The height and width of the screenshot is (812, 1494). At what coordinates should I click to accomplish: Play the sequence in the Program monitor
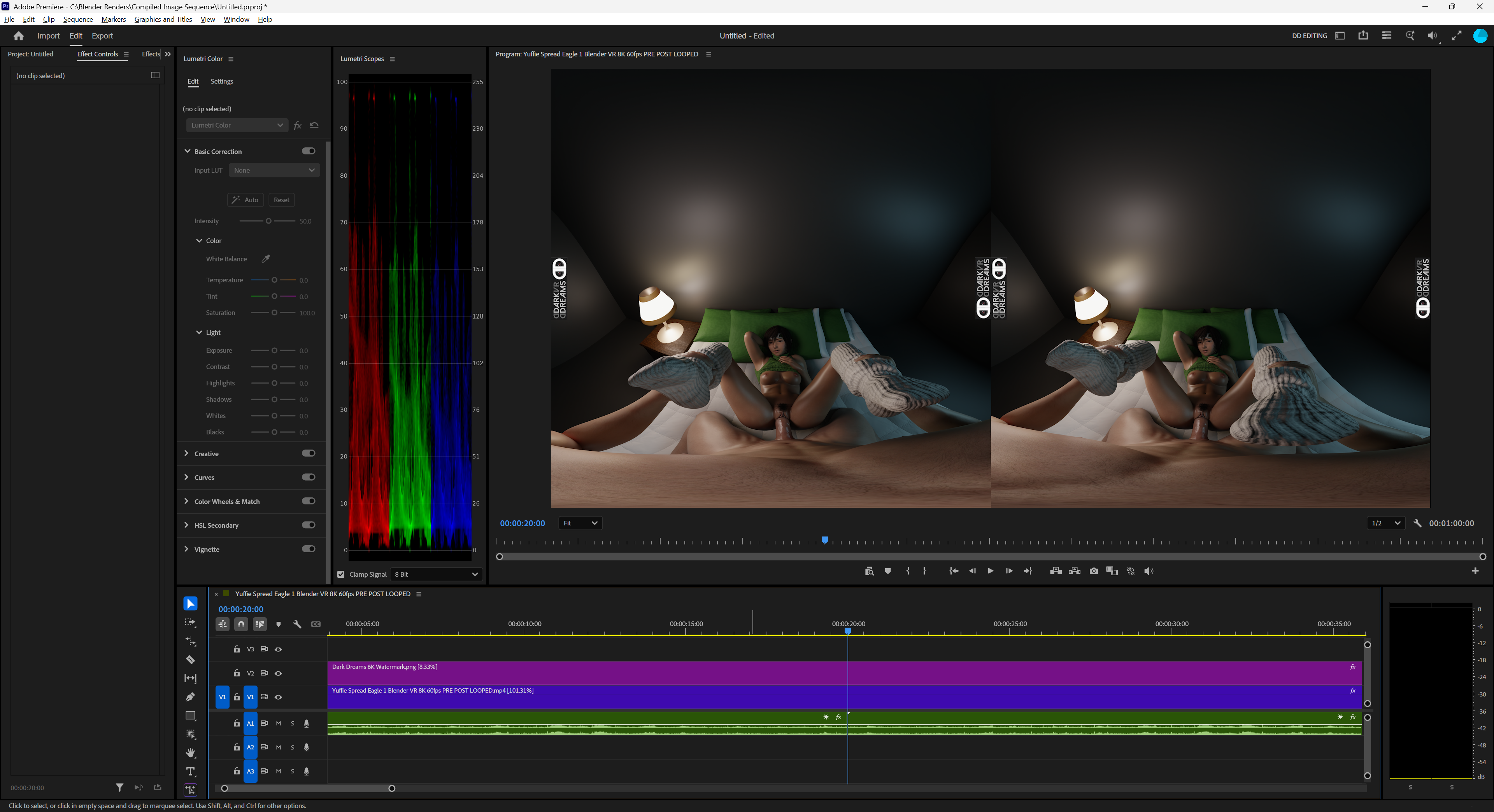click(991, 571)
